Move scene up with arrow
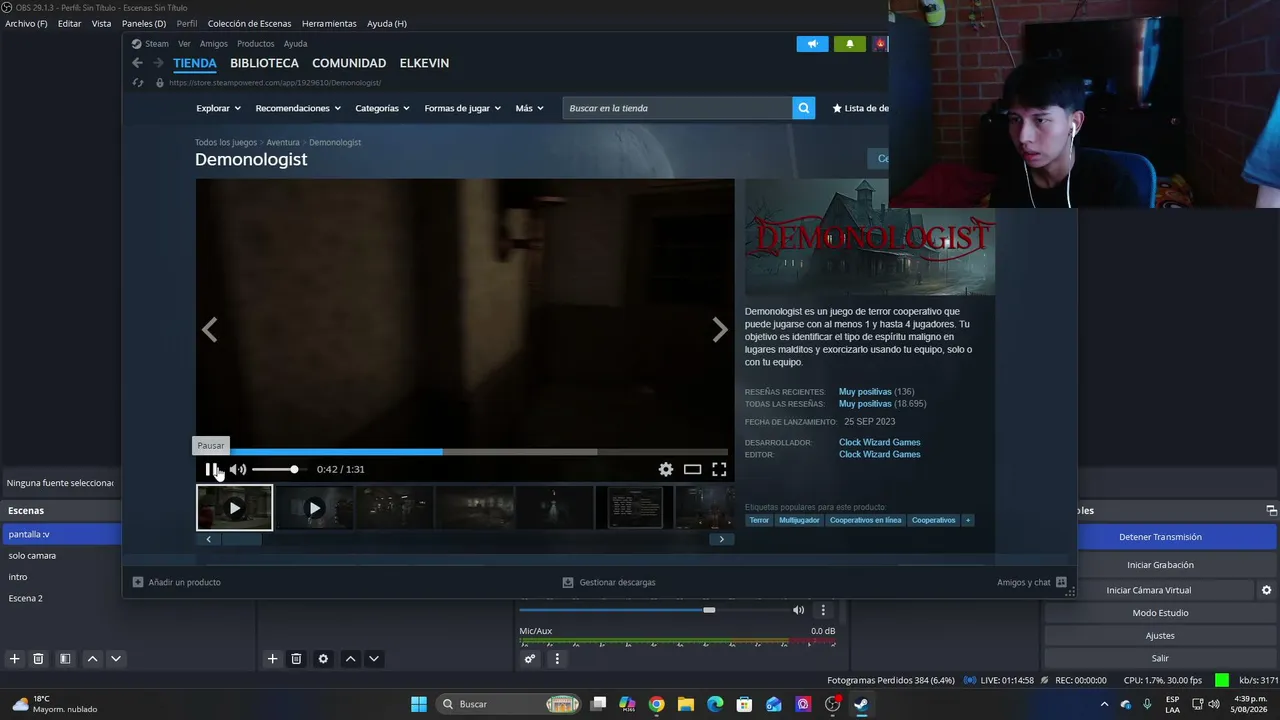The height and width of the screenshot is (720, 1280). point(92,659)
